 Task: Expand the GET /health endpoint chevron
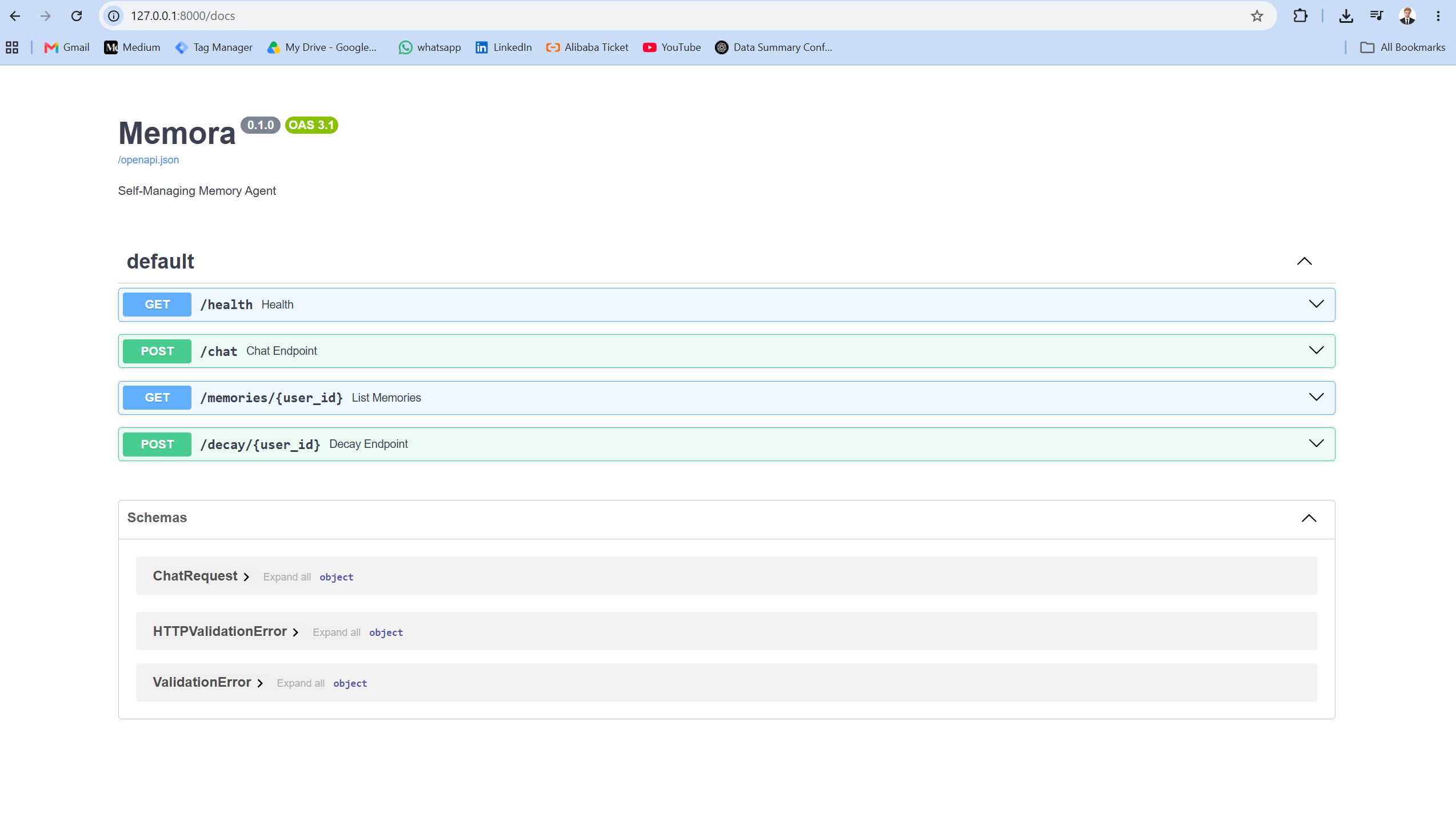1317,304
